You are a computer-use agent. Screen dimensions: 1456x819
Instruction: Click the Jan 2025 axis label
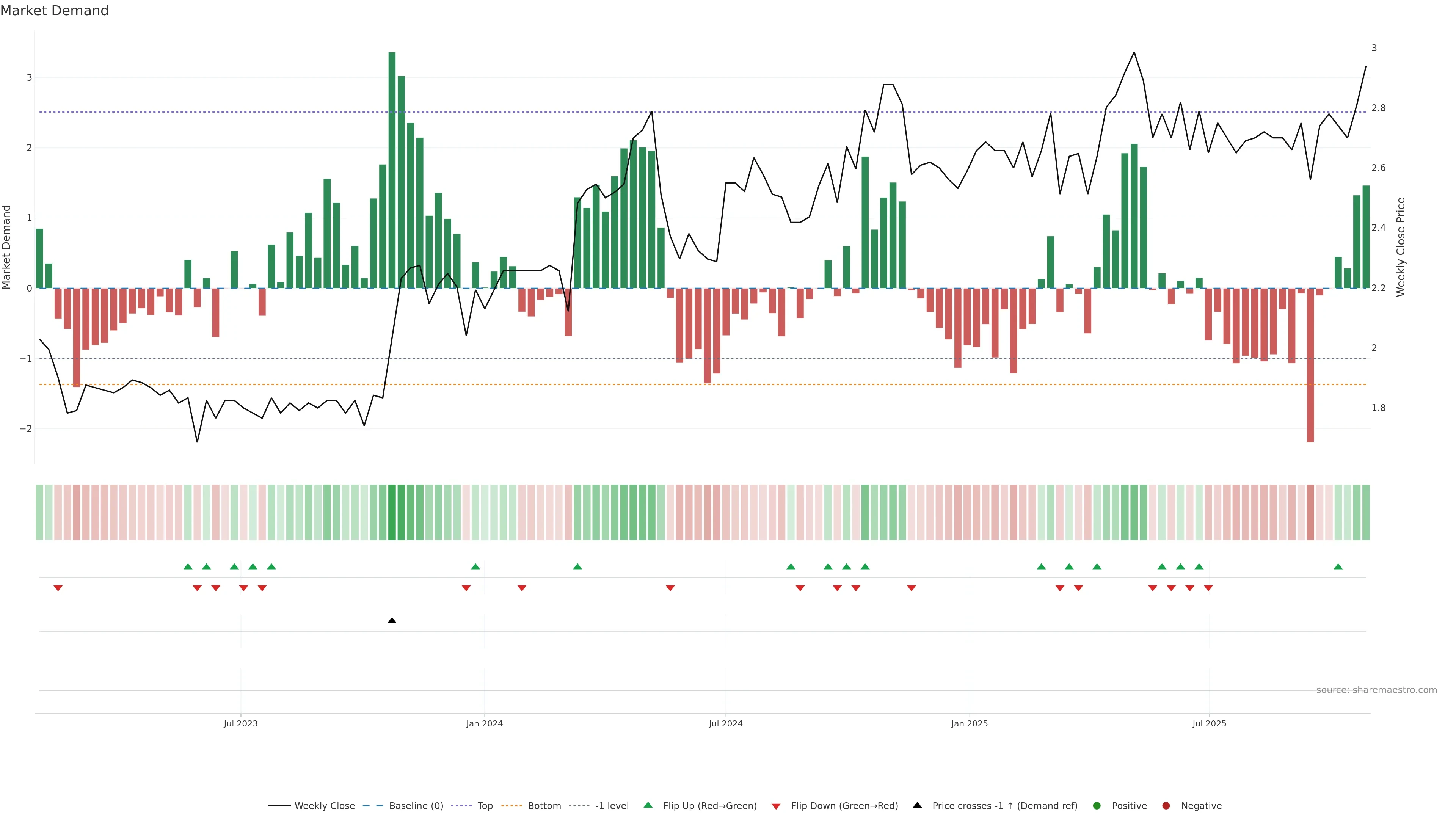click(x=970, y=723)
